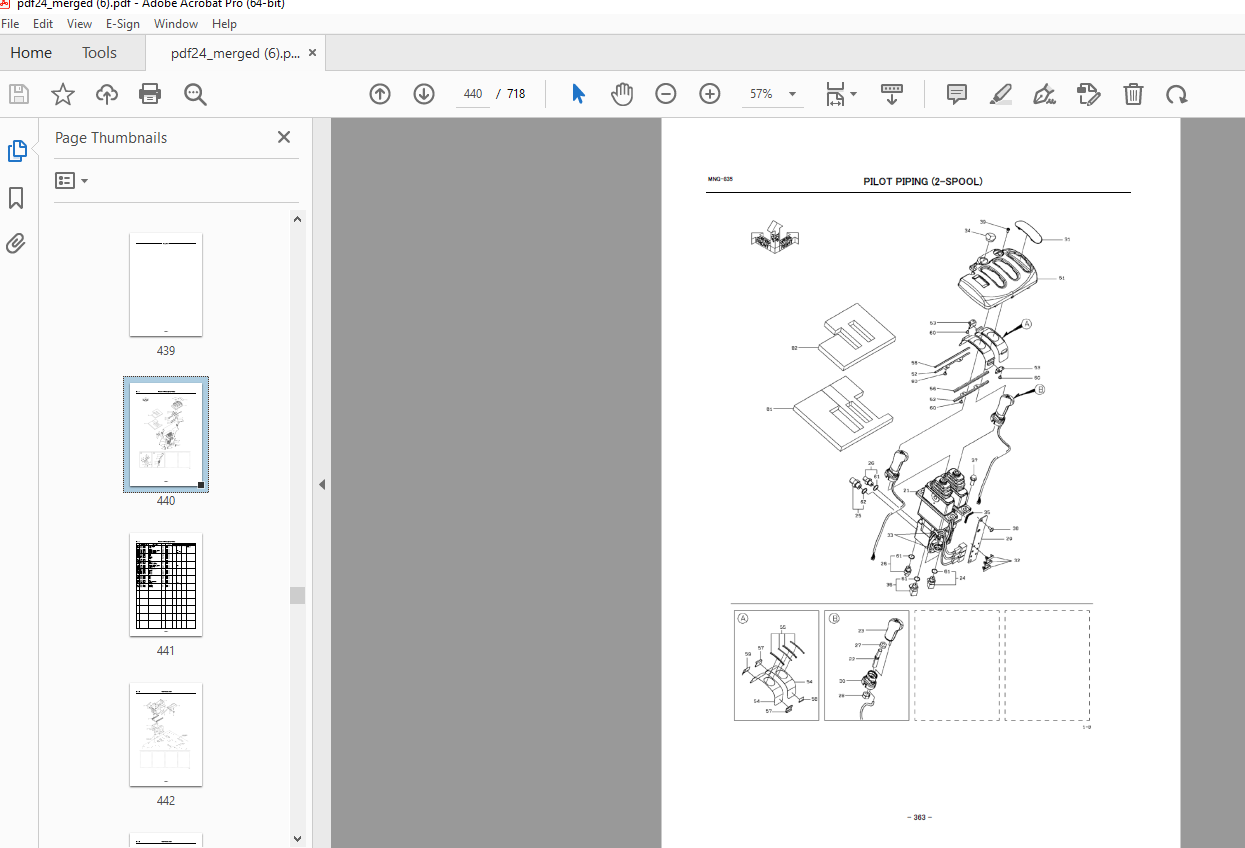Switch to the Tools tab
The height and width of the screenshot is (848, 1245).
99,53
